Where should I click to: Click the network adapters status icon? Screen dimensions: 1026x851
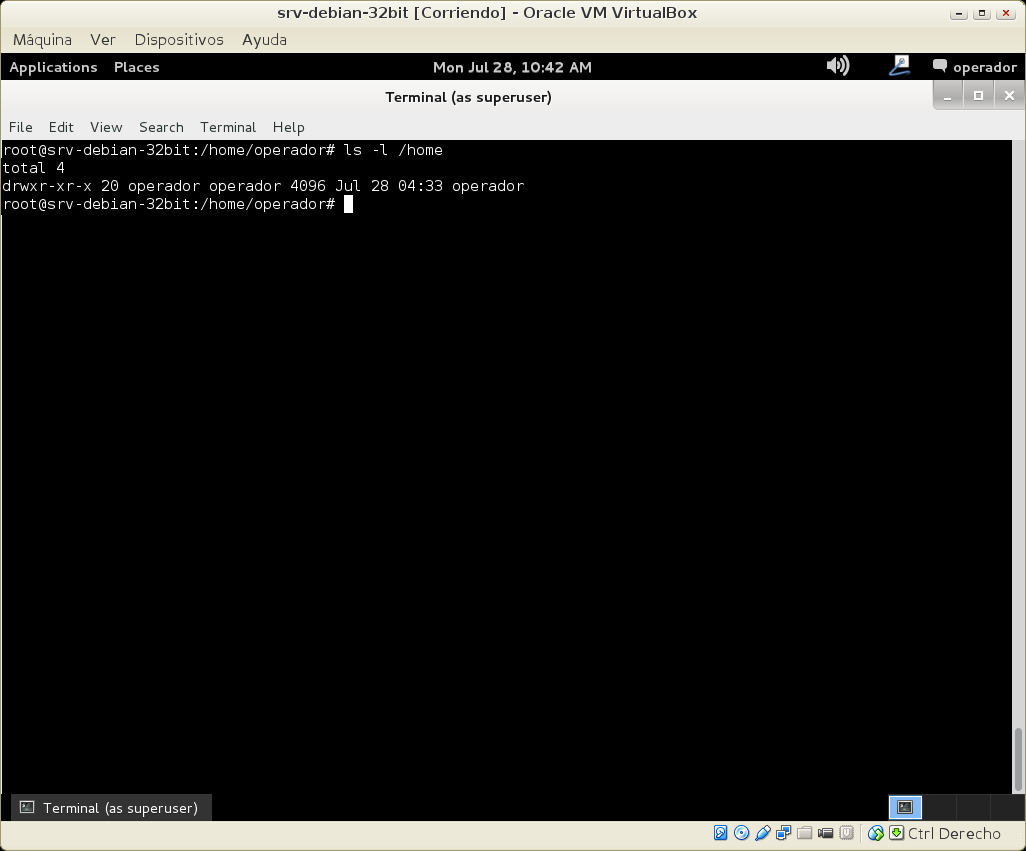pos(784,833)
